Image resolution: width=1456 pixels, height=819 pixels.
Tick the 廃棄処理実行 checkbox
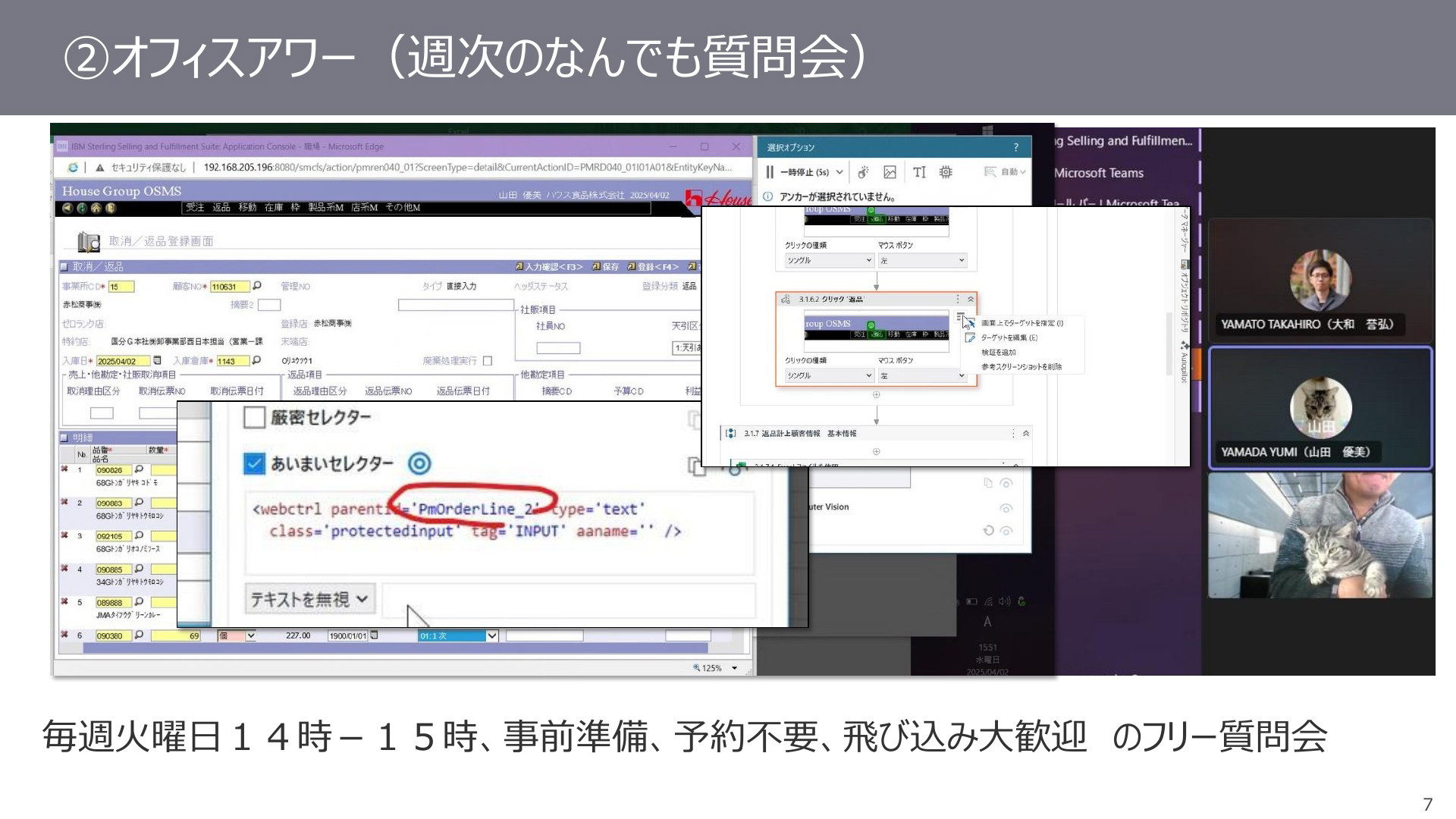tap(488, 361)
